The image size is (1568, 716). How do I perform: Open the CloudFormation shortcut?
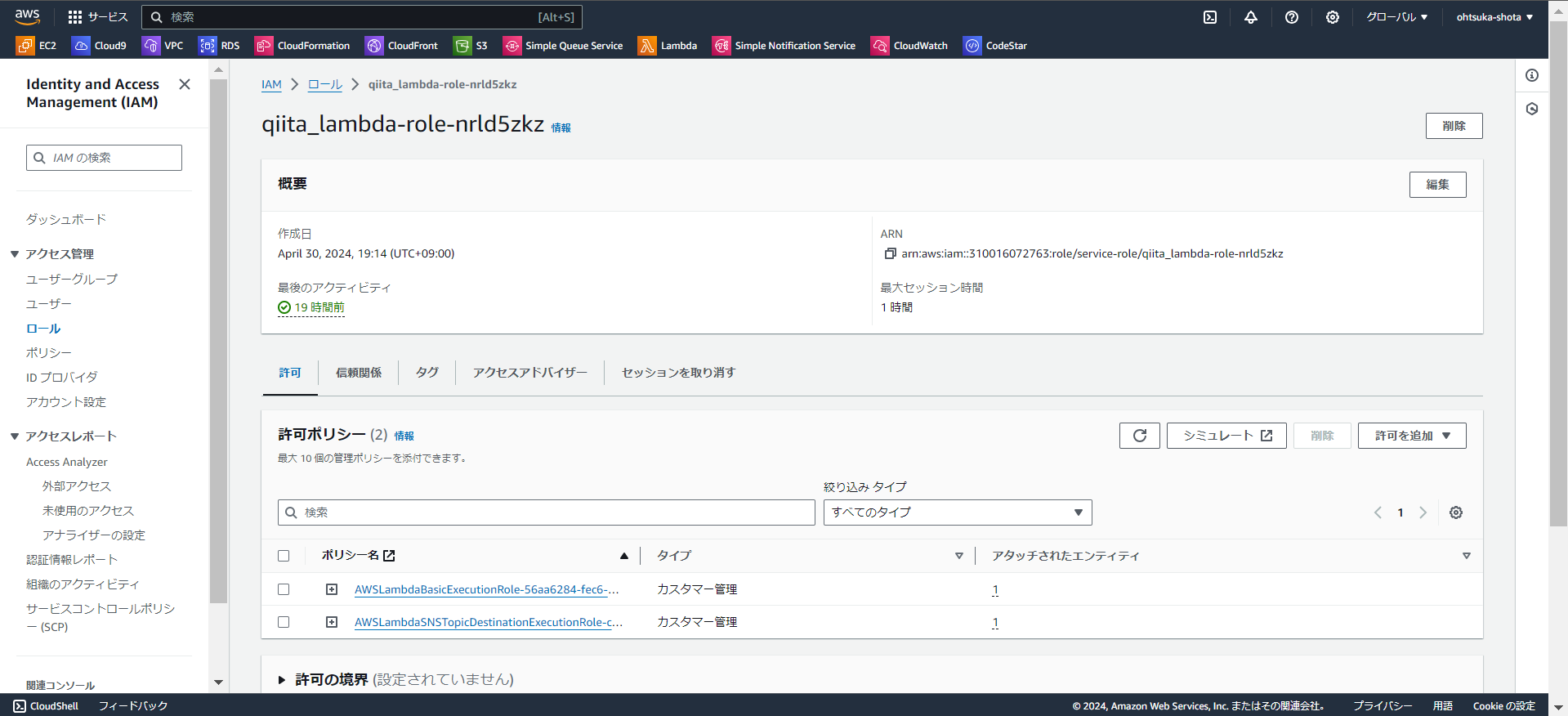[302, 46]
